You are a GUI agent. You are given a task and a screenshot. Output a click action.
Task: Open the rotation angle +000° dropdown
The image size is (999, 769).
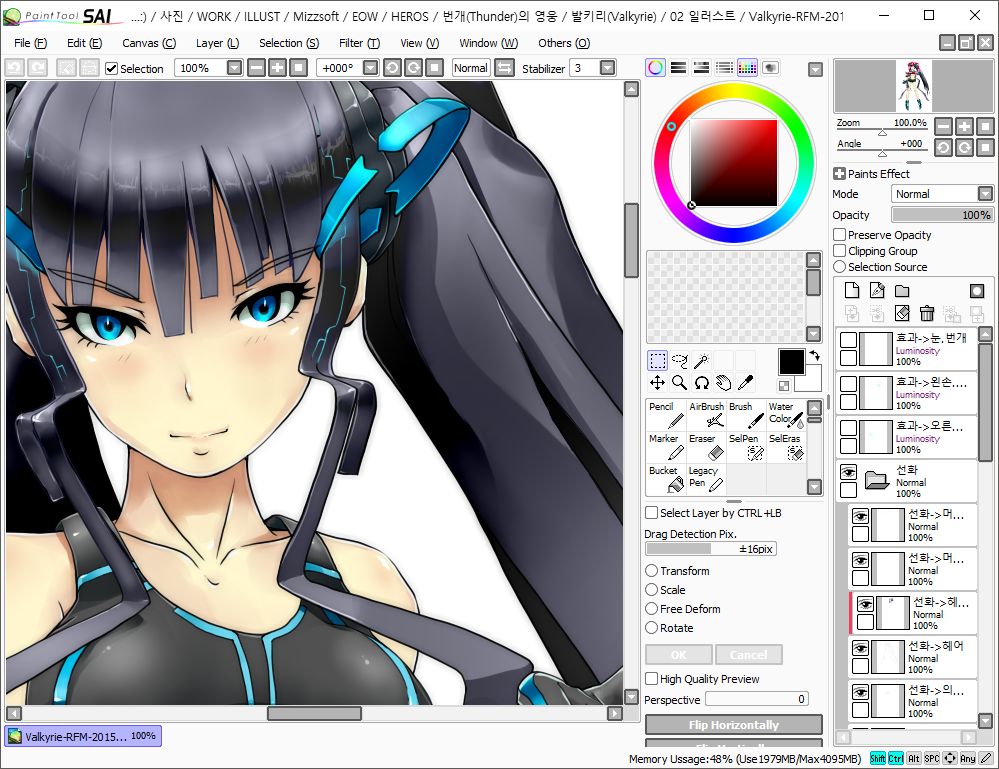(371, 68)
